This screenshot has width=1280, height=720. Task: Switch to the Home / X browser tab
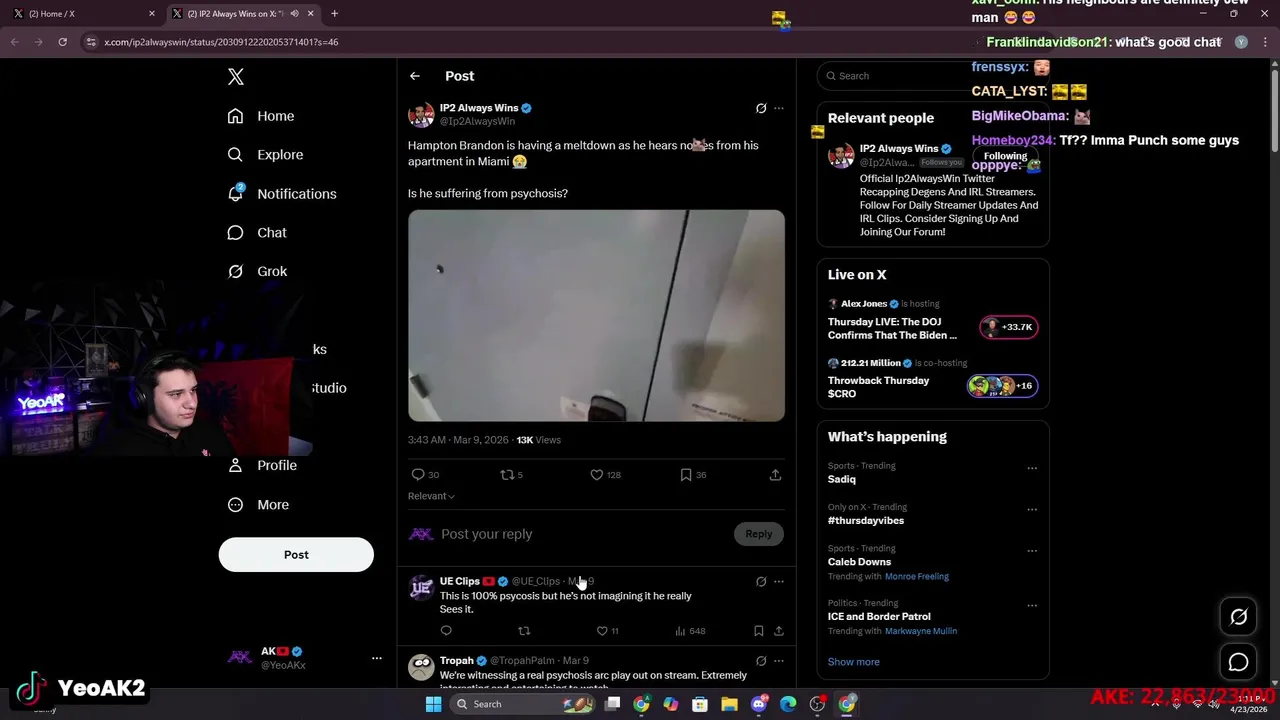(x=84, y=14)
